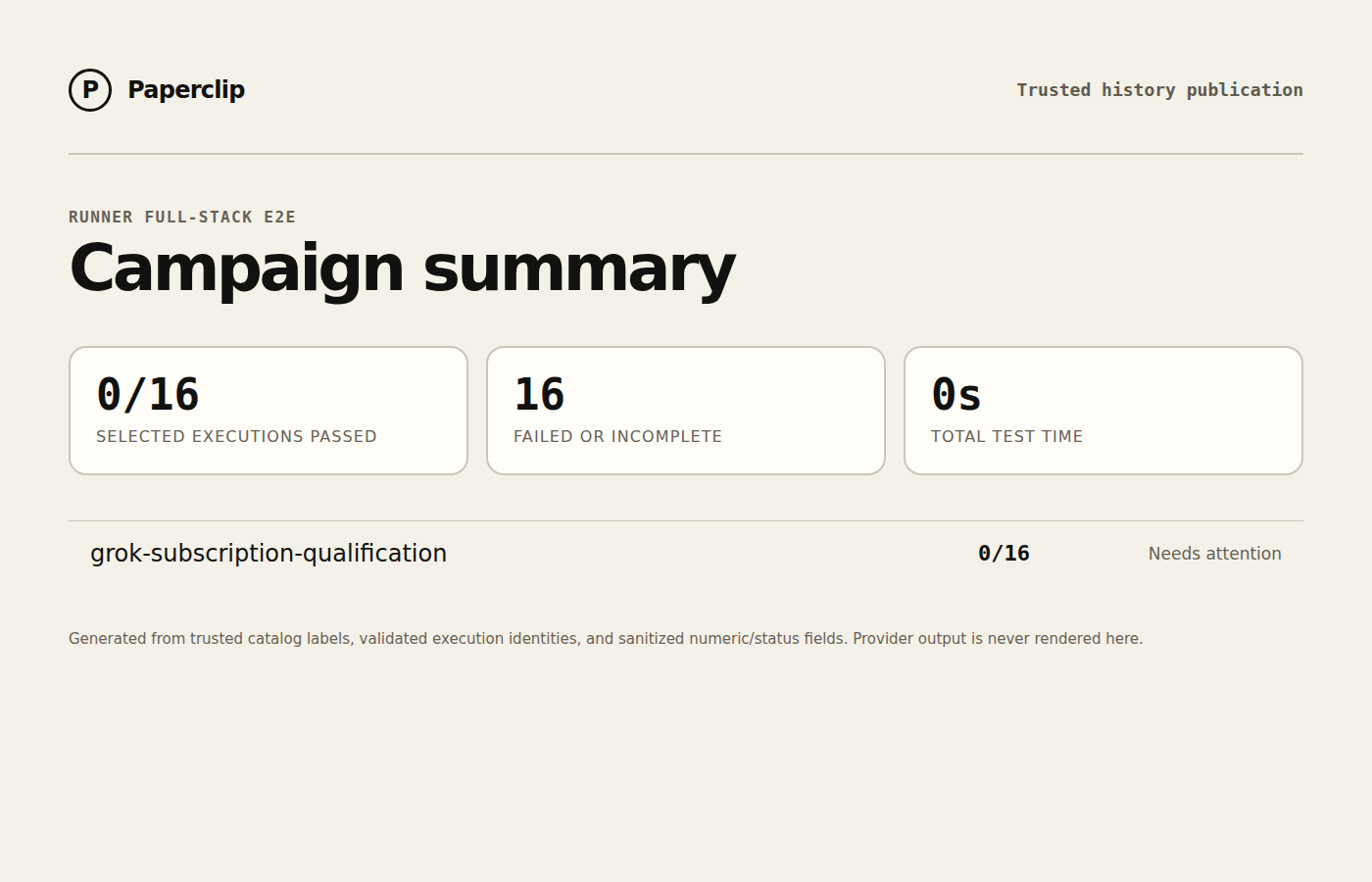Select the grok-subscription-qualification row

(x=686, y=554)
